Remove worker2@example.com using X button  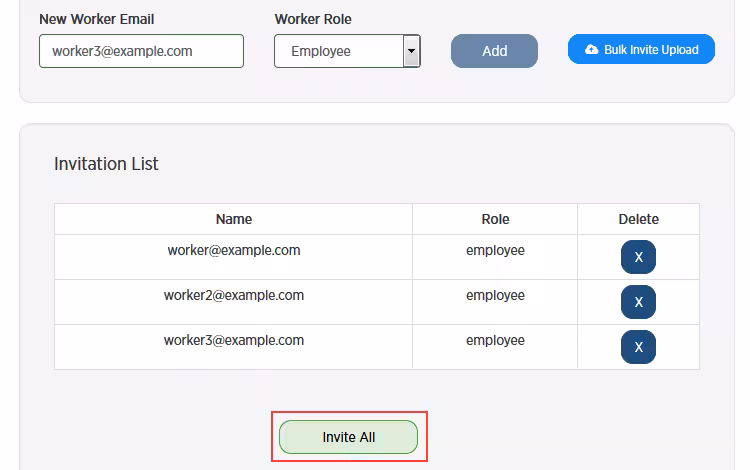pos(638,302)
